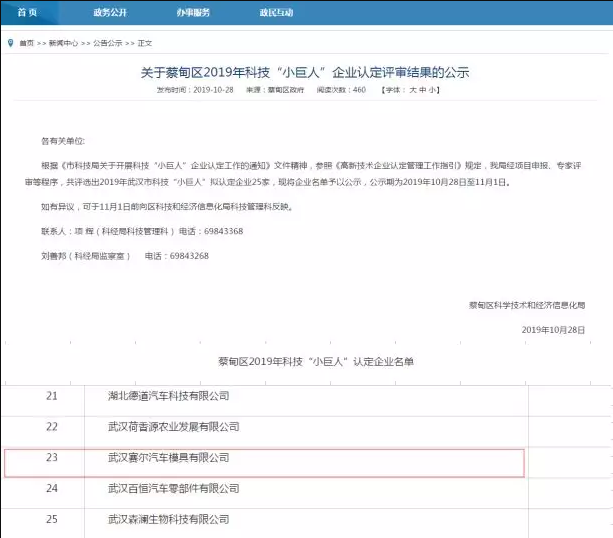
Task: Select 武汉赛尔汽车模具有限公司 cell
Action: [x=168, y=457]
